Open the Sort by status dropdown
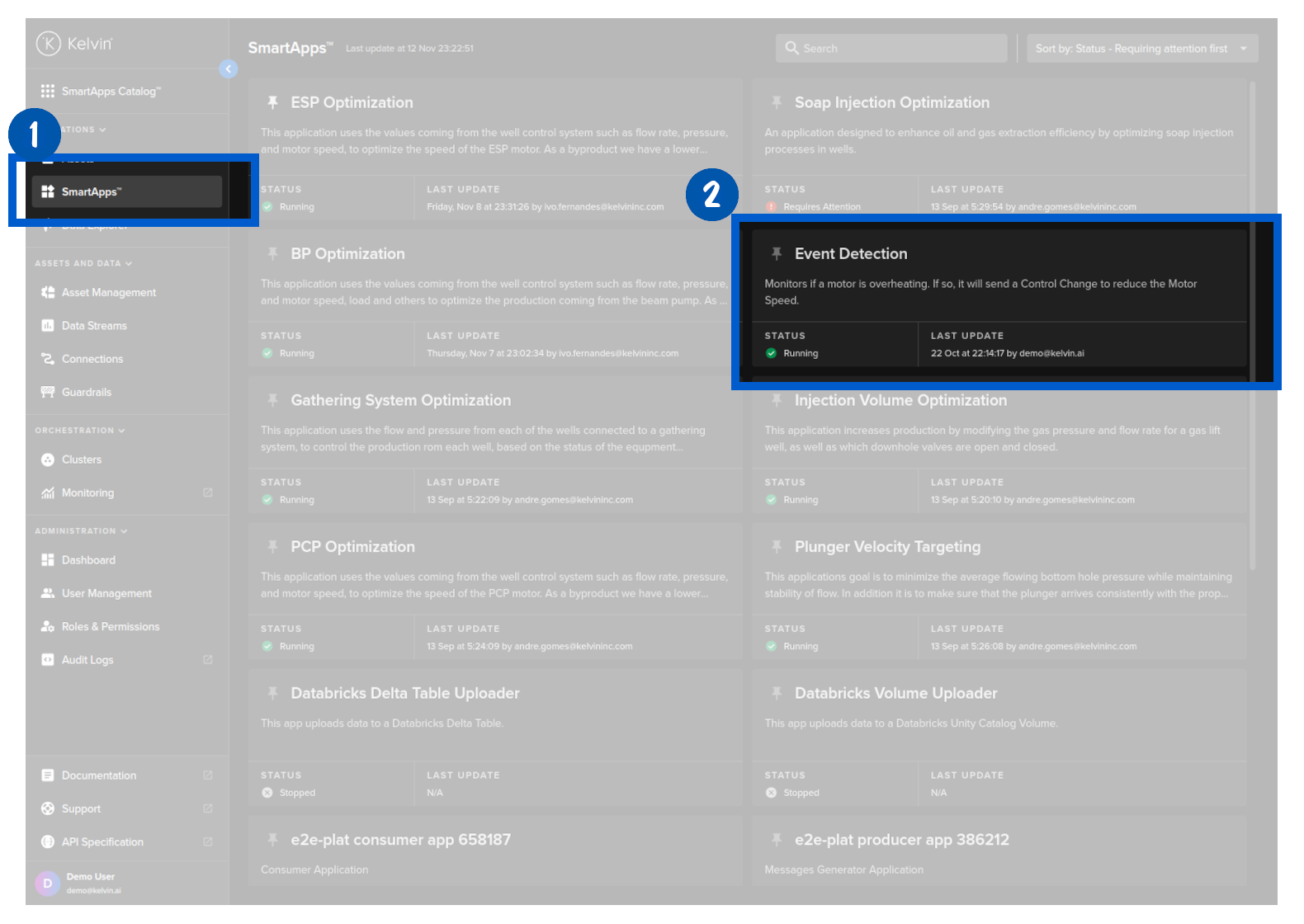This screenshot has height=924, width=1304. 1141,49
